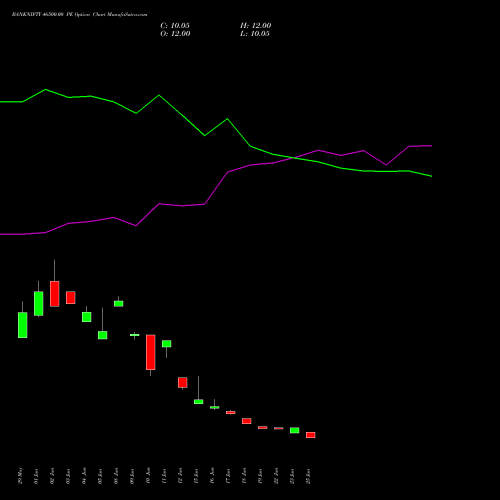Click the close value "C: 10.05"
The image size is (500, 500).
(x=175, y=26)
